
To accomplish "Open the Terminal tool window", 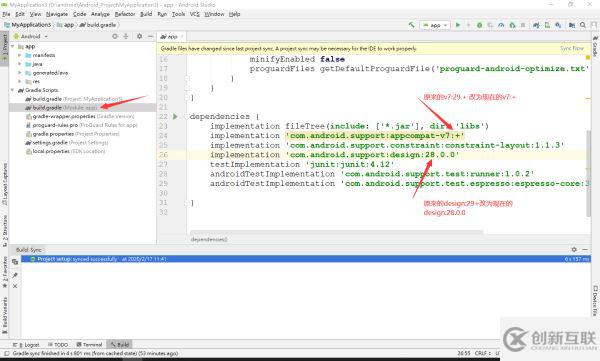I will [x=89, y=345].
